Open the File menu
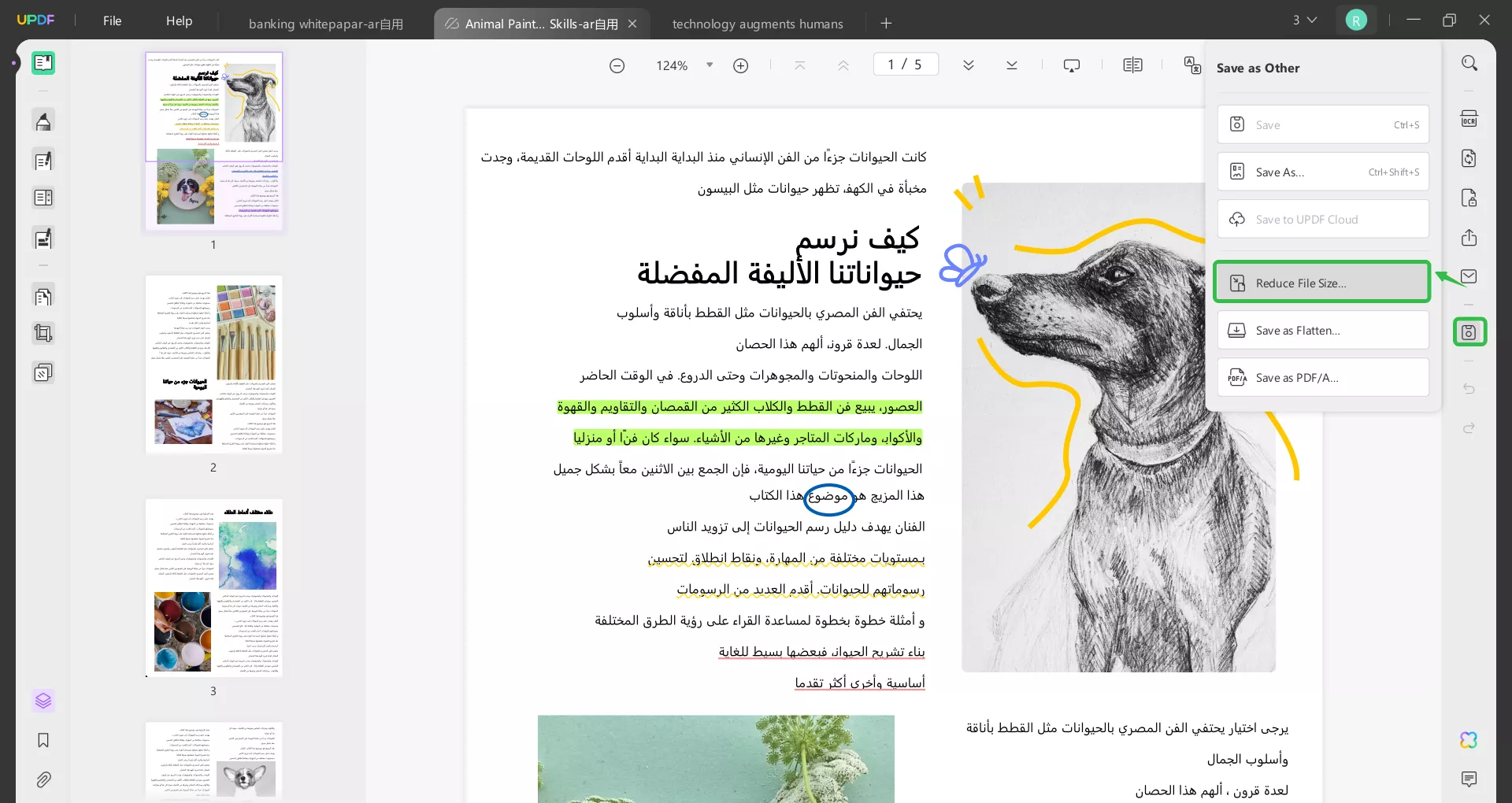This screenshot has height=803, width=1512. pos(112,20)
